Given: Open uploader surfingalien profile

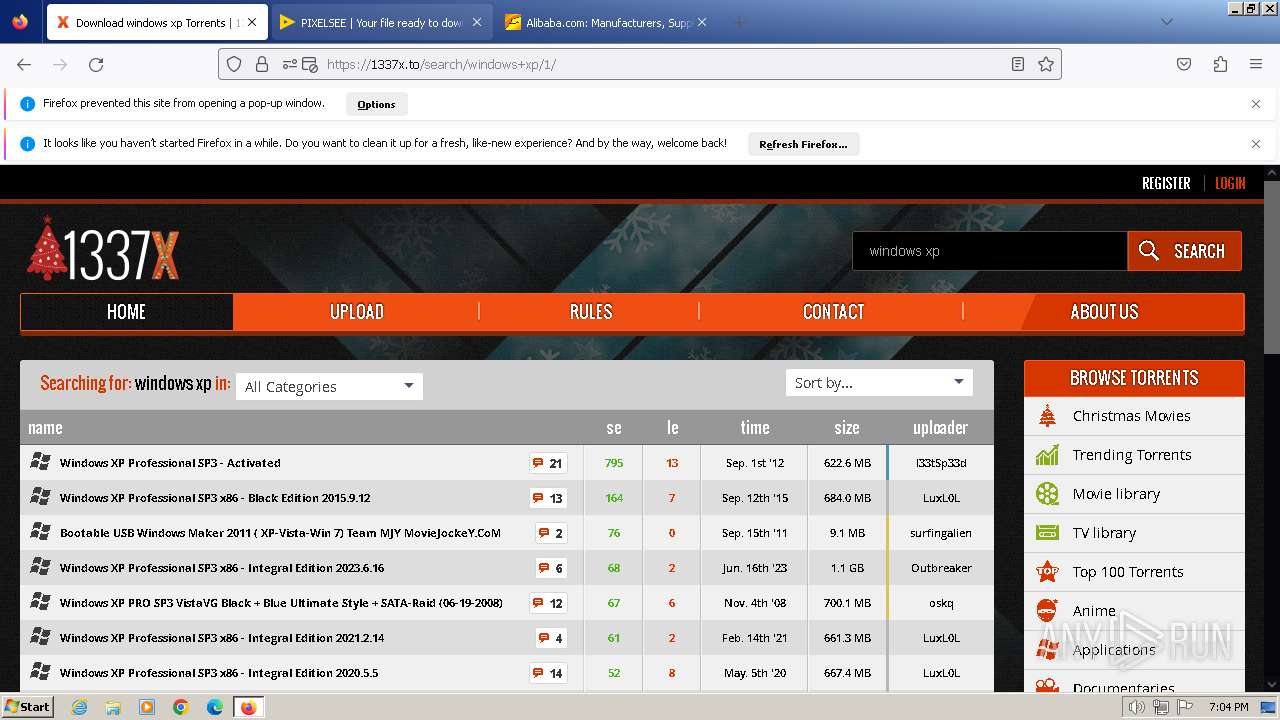Looking at the screenshot, I should (x=940, y=533).
